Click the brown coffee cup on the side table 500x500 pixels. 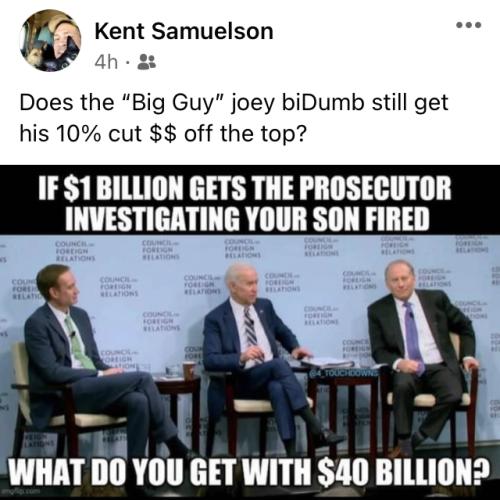point(189,371)
